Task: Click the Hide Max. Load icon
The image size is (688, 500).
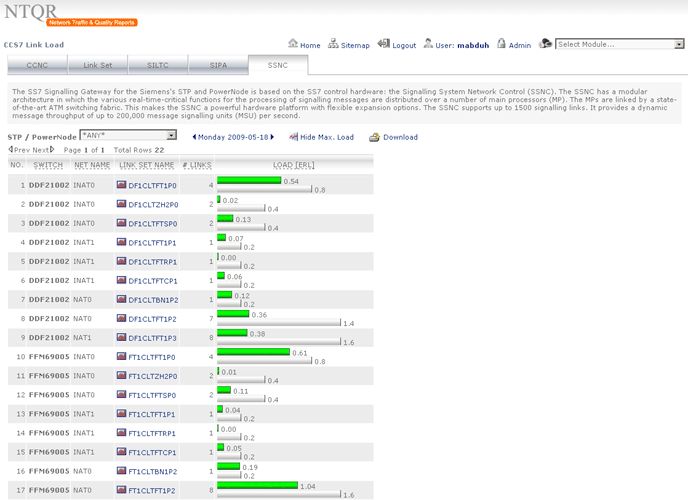Action: (293, 137)
